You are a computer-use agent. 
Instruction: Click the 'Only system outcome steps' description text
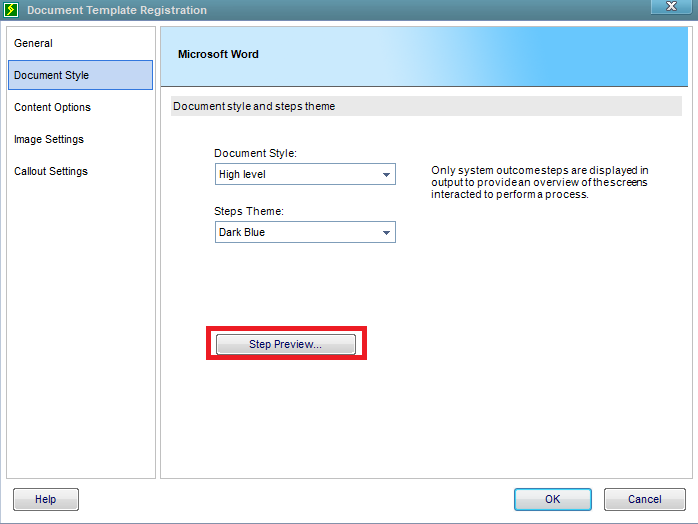(x=540, y=182)
